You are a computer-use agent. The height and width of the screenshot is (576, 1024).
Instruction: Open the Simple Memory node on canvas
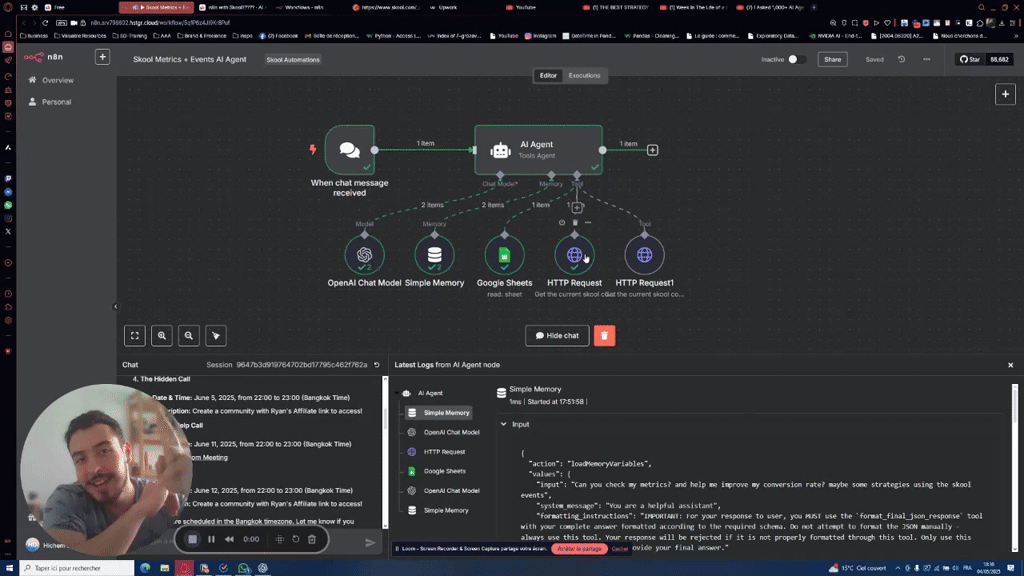coord(434,255)
